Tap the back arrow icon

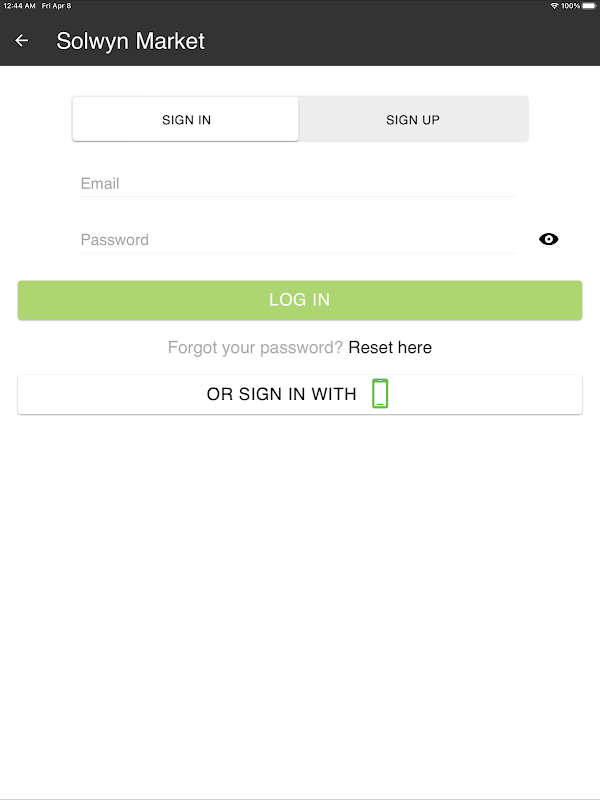point(22,41)
